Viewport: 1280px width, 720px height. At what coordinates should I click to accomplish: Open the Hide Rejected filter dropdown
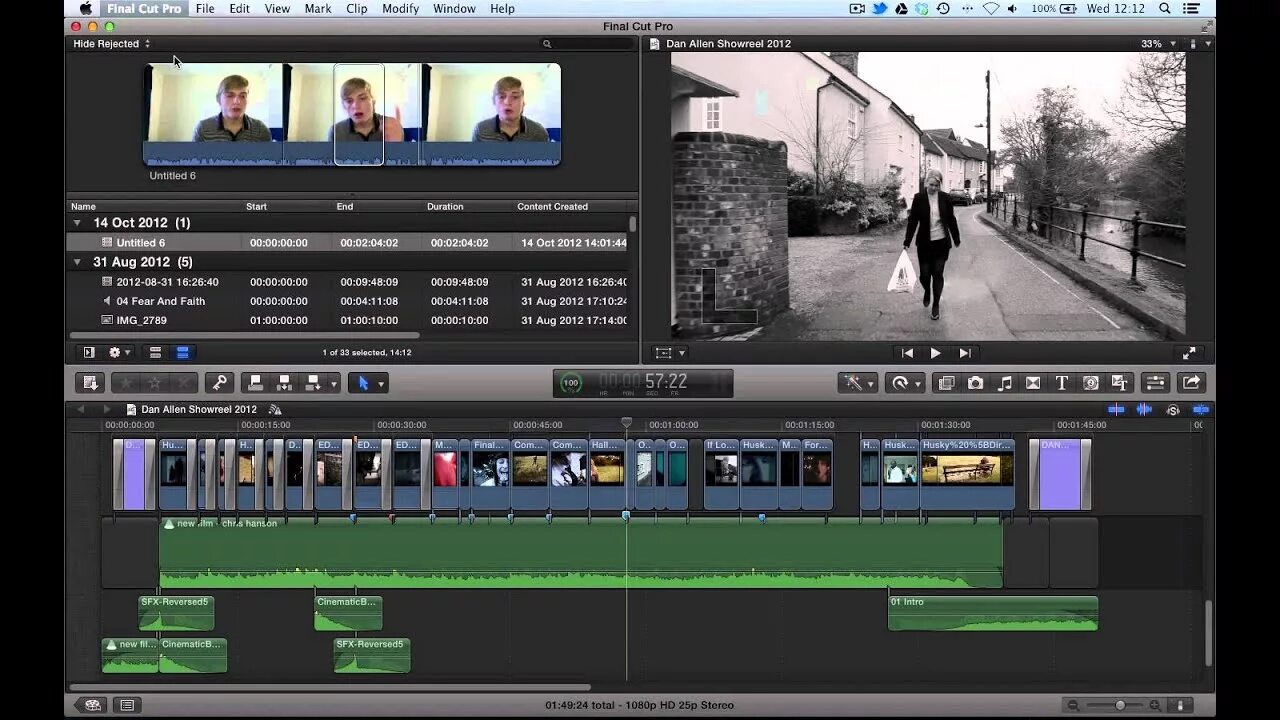(112, 44)
